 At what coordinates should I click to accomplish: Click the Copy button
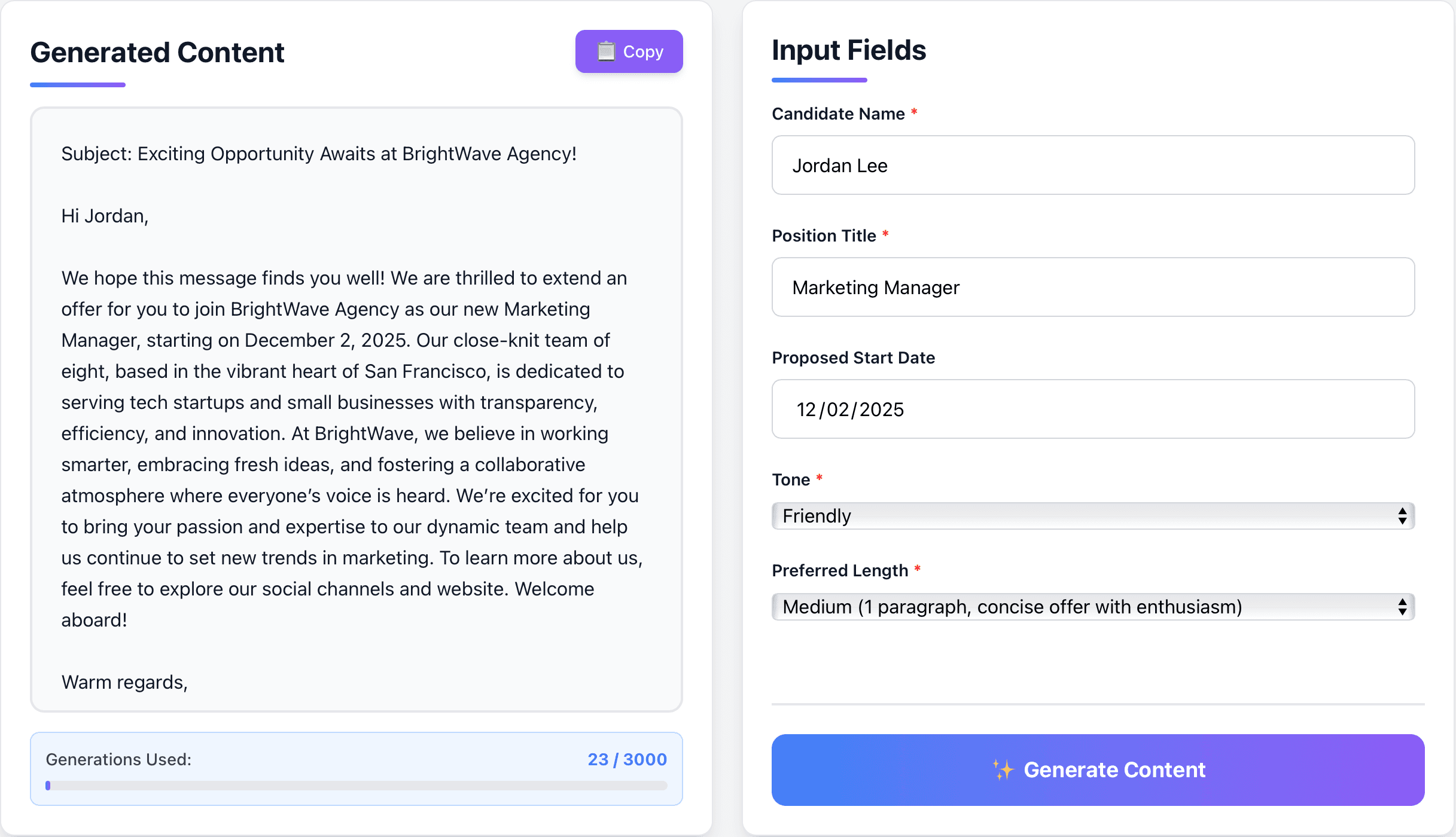coord(629,51)
